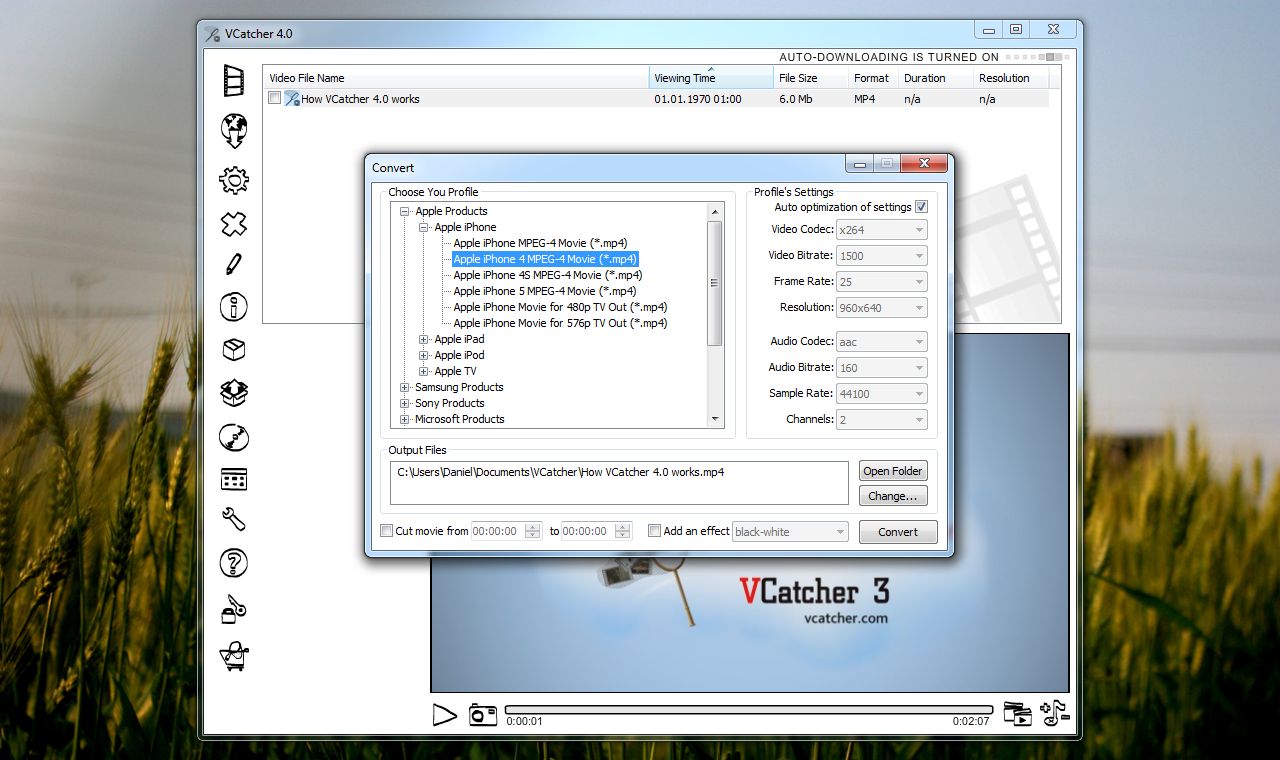
Task: Click the disc icon in sidebar
Action: click(234, 437)
